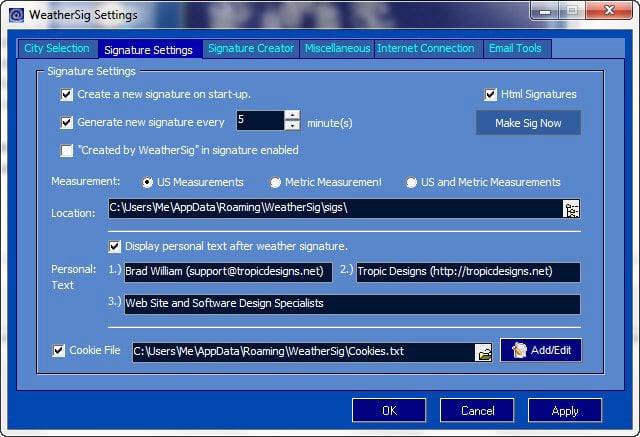Screen dimensions: 640x437
Task: Click Apply to save settings
Action: (x=565, y=410)
